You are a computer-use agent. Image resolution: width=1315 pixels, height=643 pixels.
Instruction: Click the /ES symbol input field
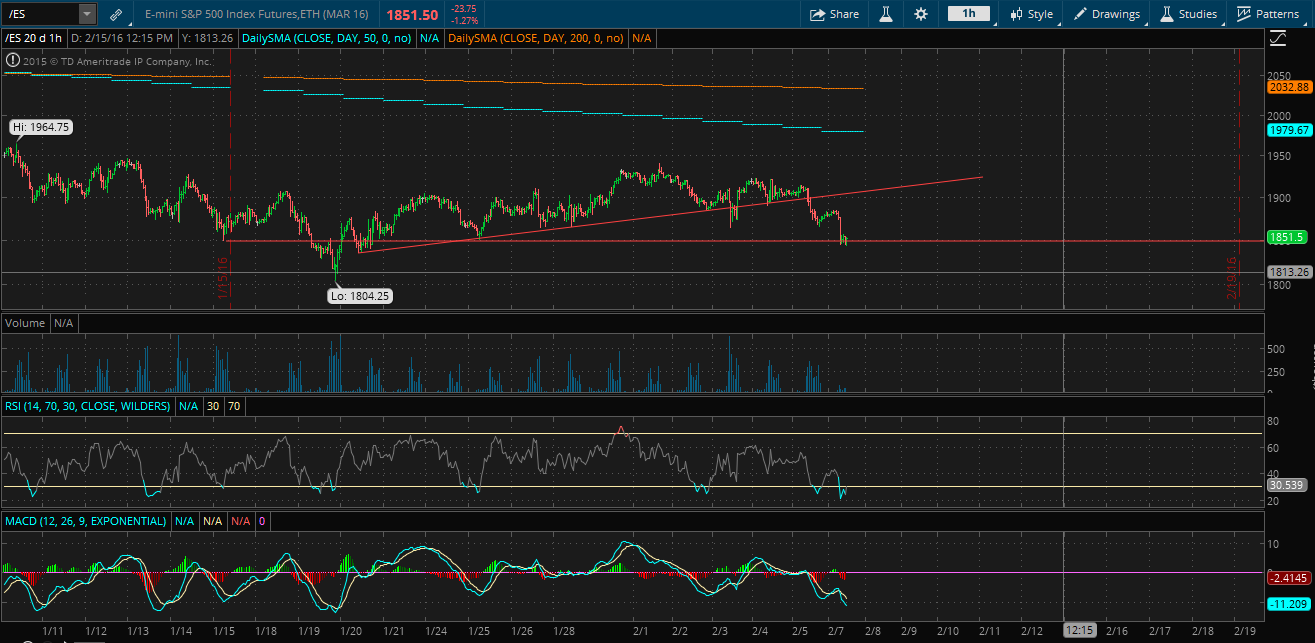pyautogui.click(x=40, y=15)
